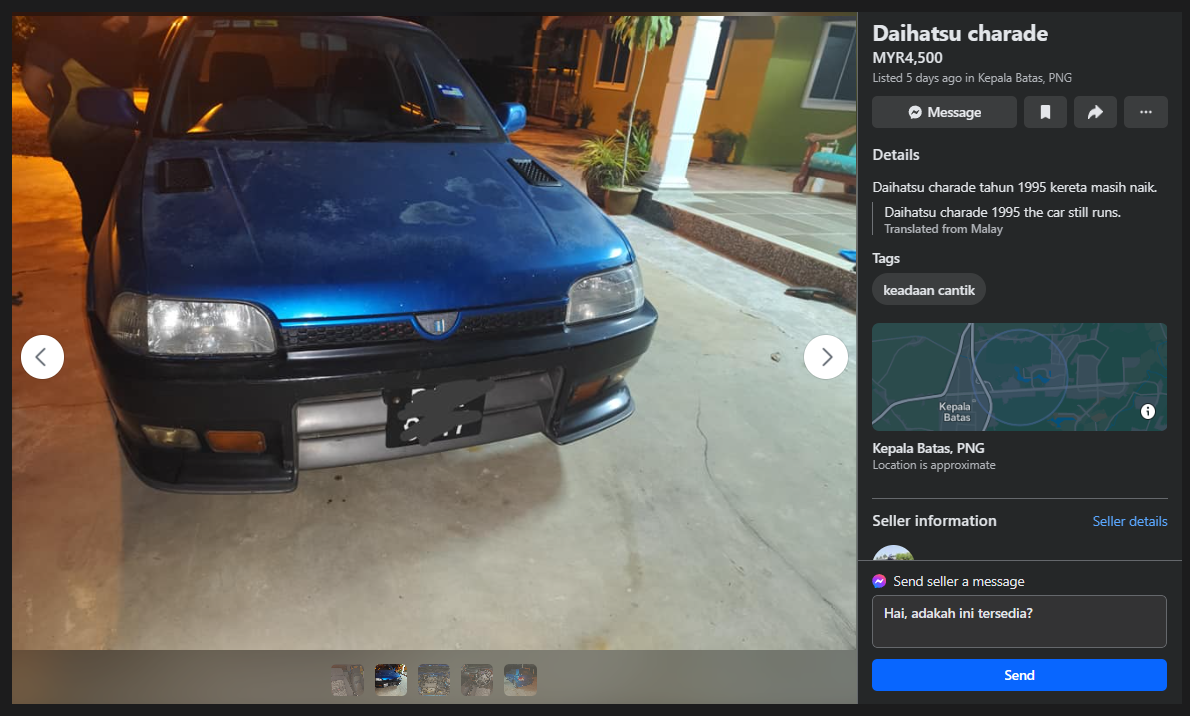Focus the 'Hai, adakah ini tersedia?' message box
The height and width of the screenshot is (716, 1190).
1019,621
